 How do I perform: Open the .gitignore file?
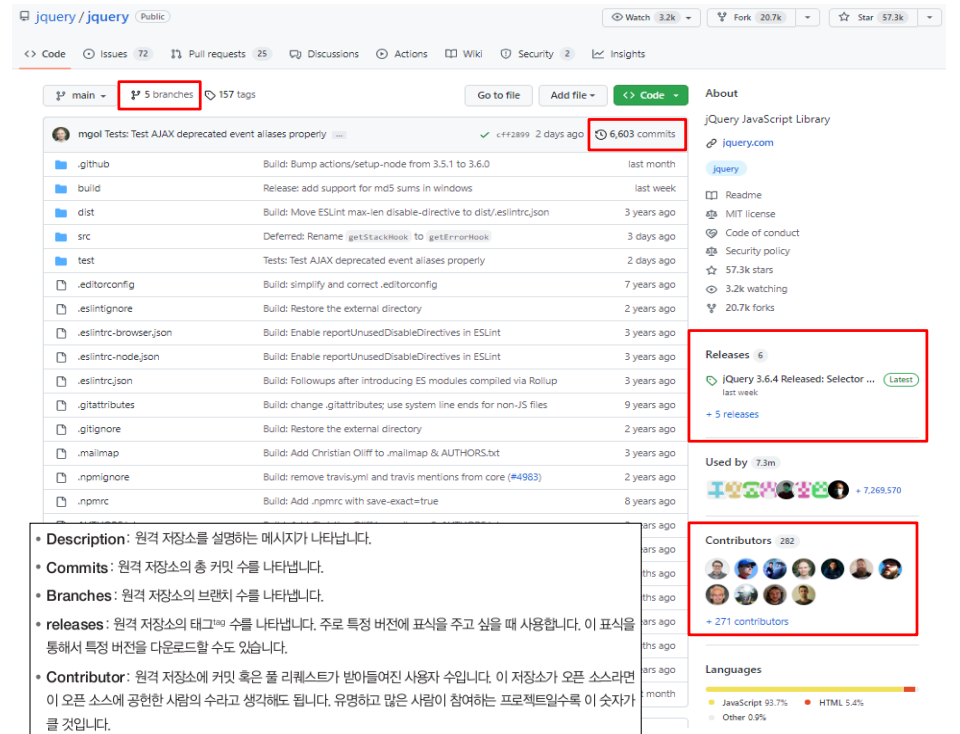[99, 429]
